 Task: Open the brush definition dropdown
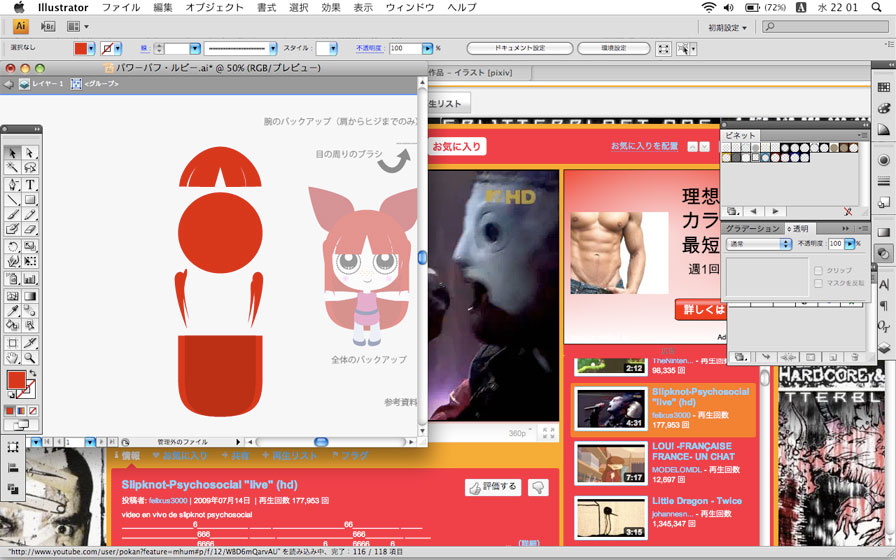click(x=273, y=49)
